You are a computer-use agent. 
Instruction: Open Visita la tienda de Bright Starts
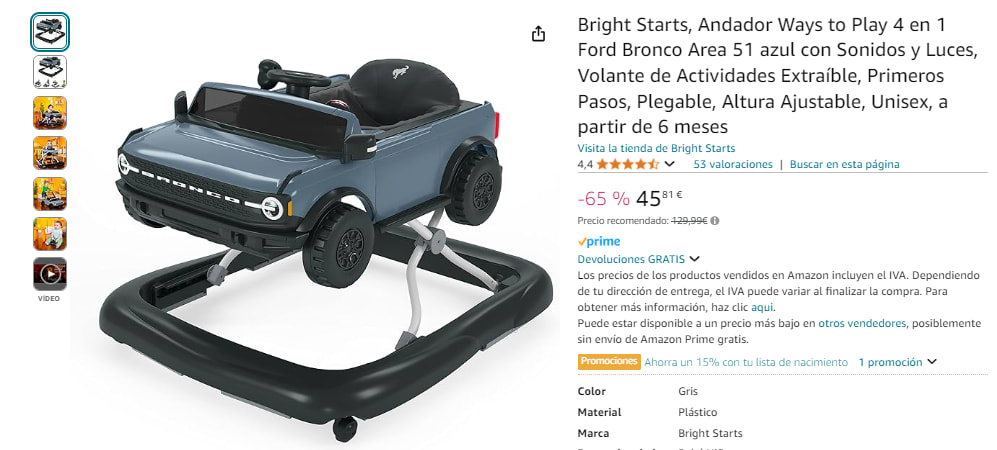656,148
